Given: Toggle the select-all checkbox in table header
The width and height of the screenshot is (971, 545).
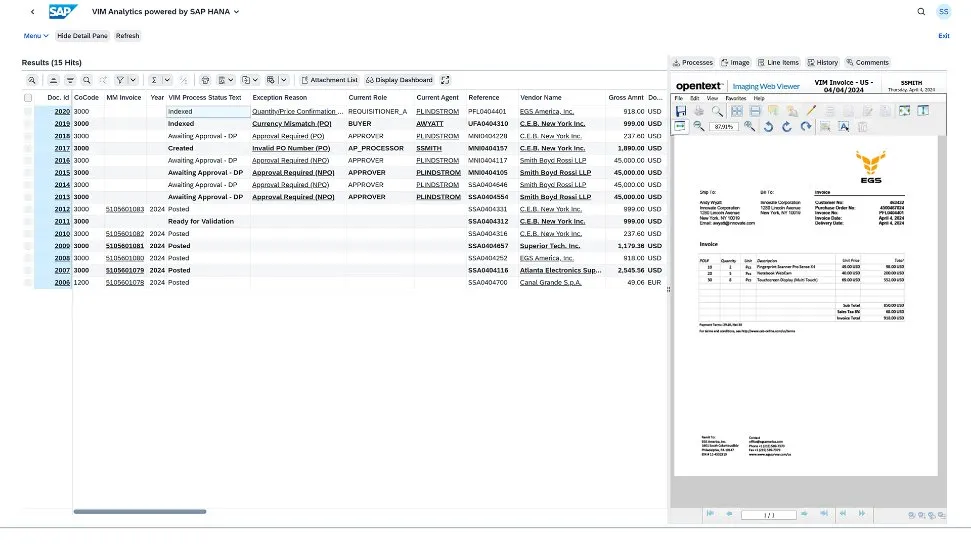Looking at the screenshot, I should point(28,98).
